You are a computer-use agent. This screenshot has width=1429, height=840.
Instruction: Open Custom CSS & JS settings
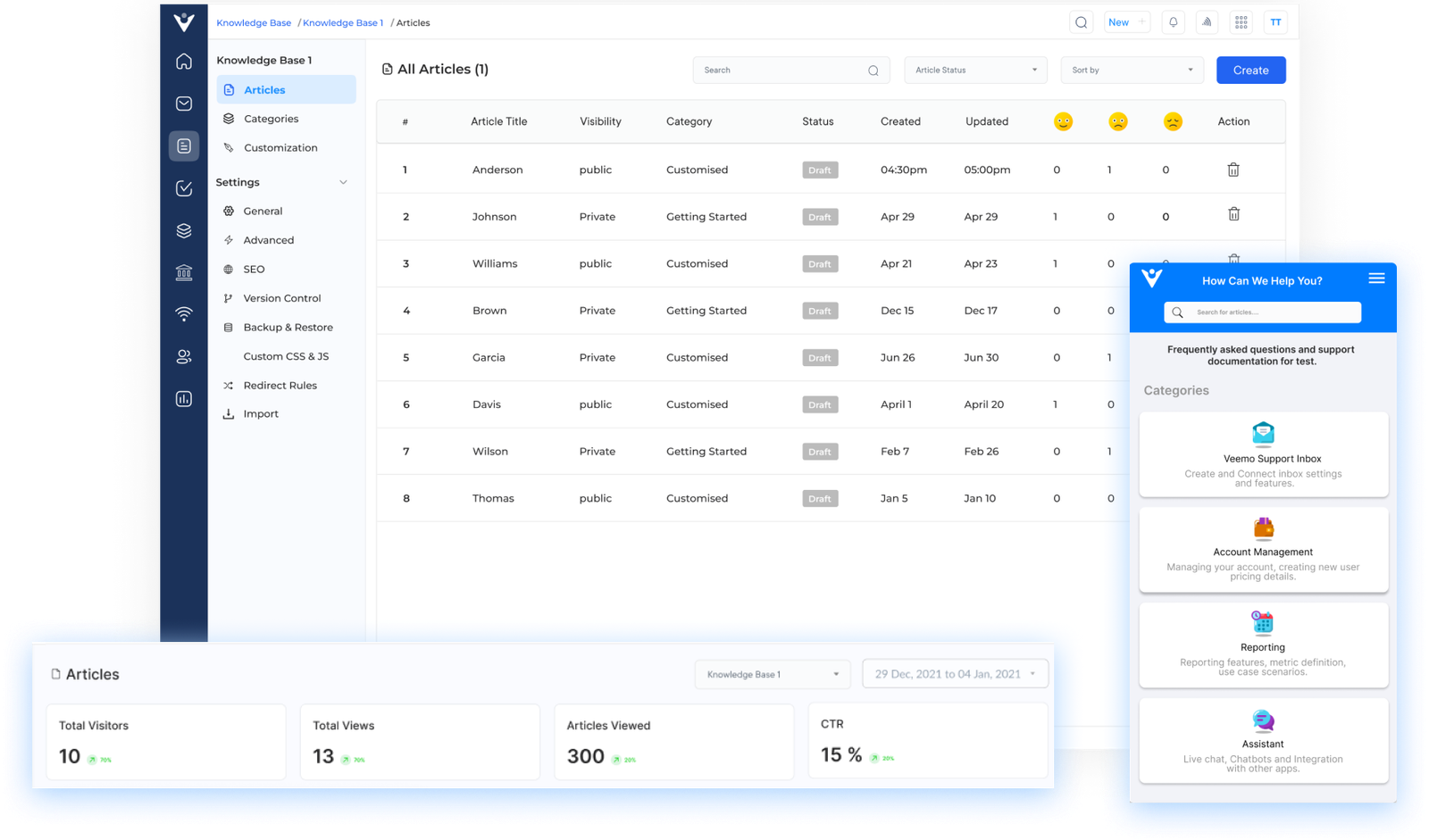point(286,356)
